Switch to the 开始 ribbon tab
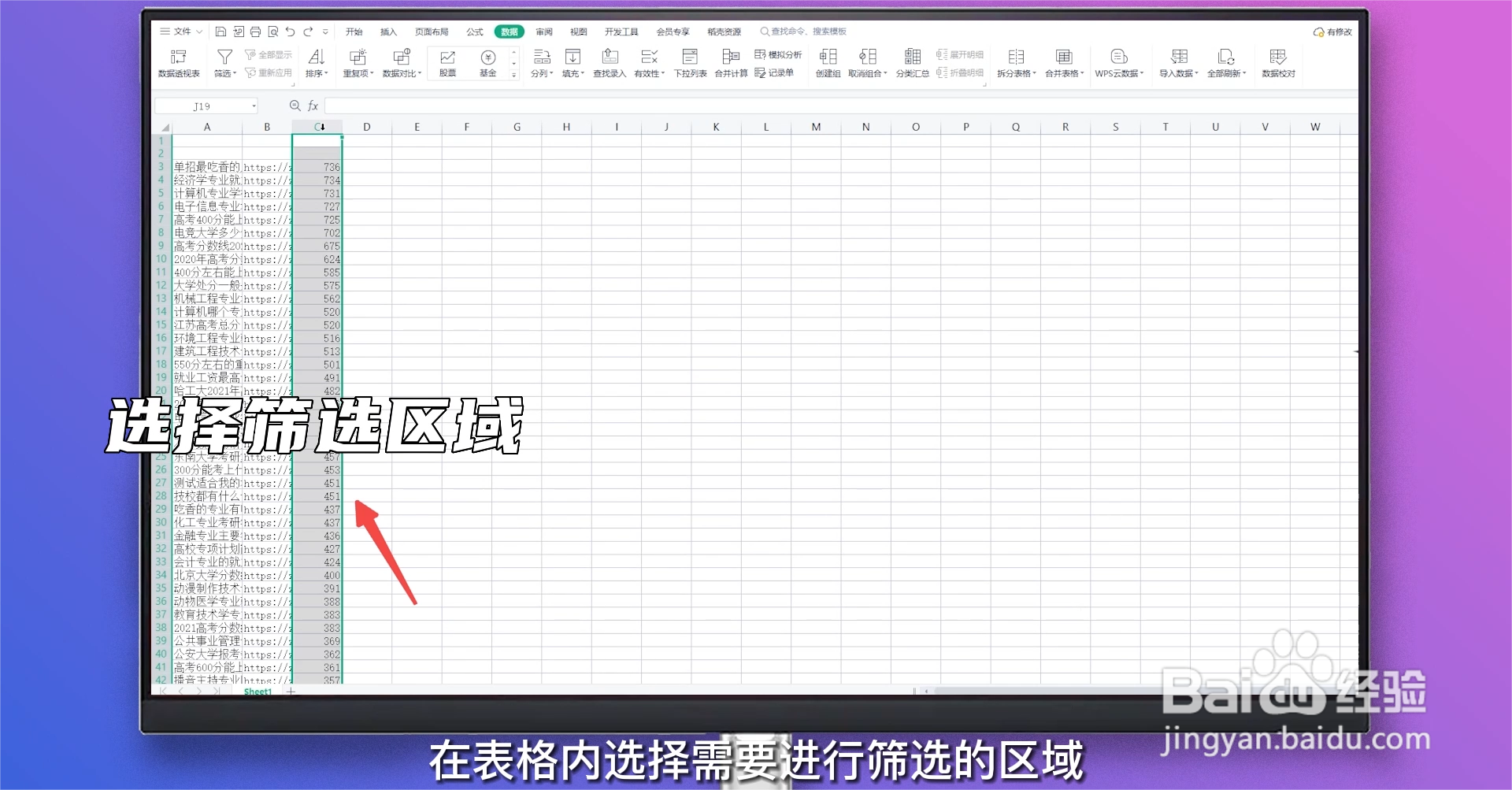 pyautogui.click(x=354, y=32)
